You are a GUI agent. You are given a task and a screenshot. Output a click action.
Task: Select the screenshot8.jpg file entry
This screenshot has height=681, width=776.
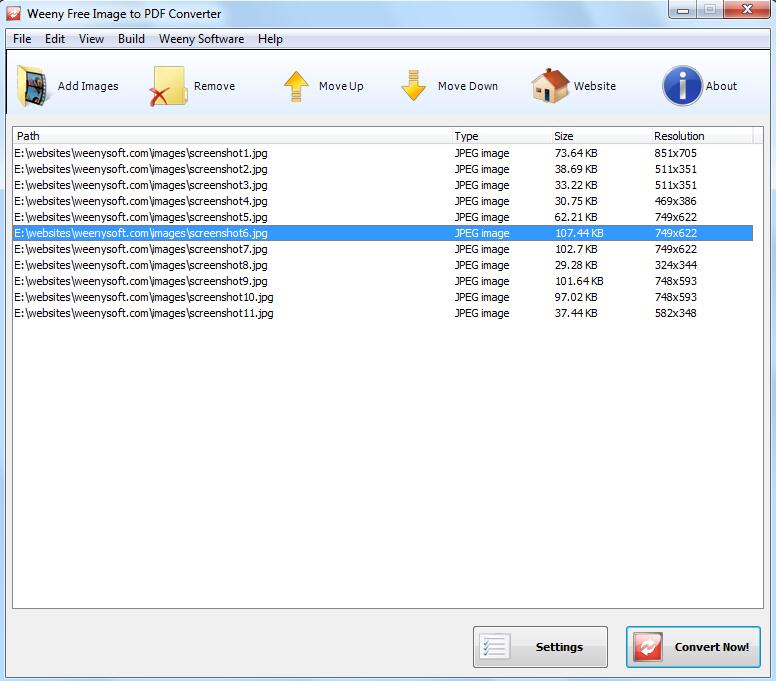(141, 265)
